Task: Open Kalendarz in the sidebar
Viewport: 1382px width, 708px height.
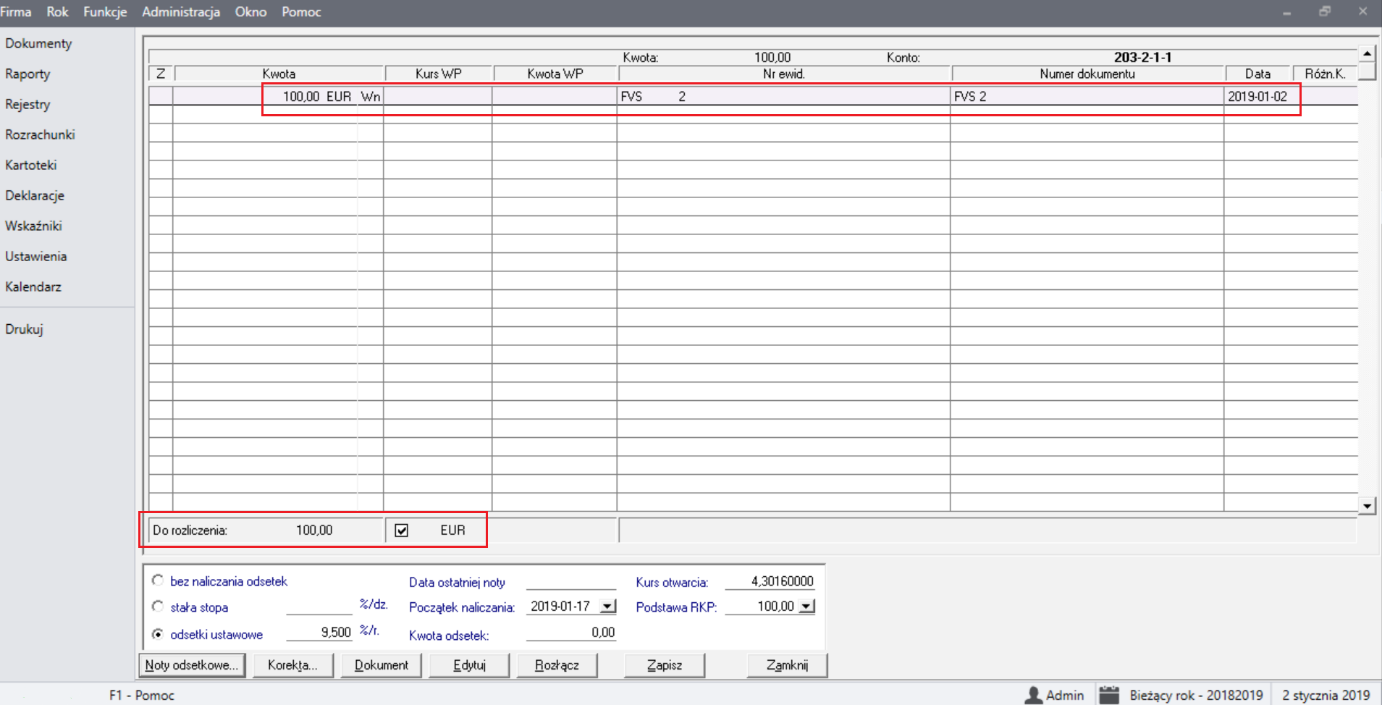Action: [x=33, y=287]
